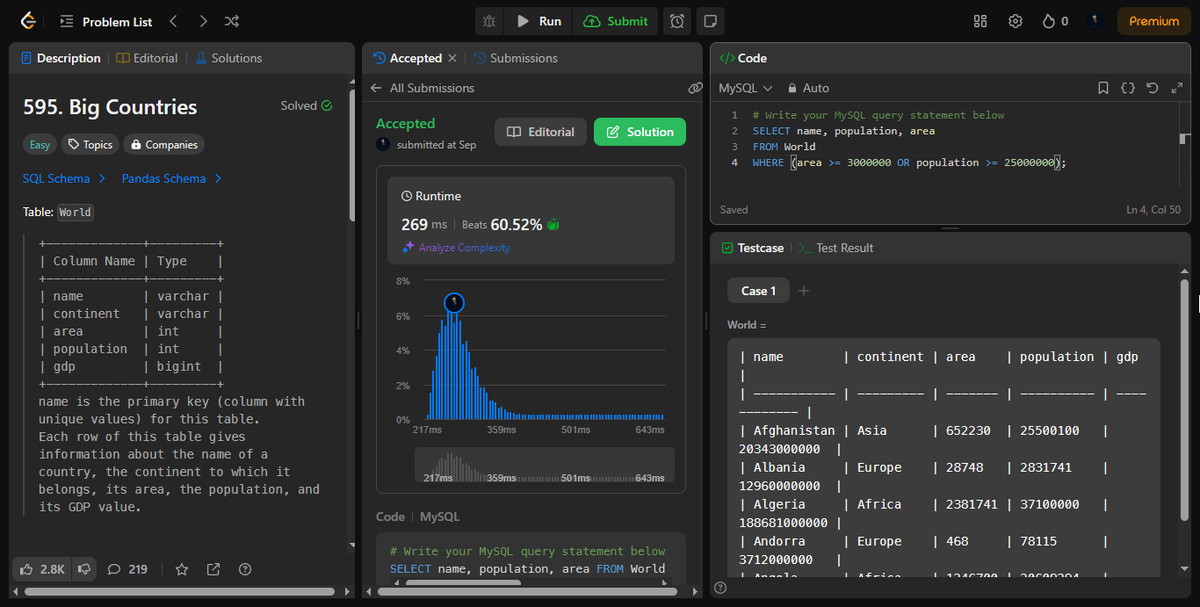
Task: Open the Problem List
Action: click(106, 21)
